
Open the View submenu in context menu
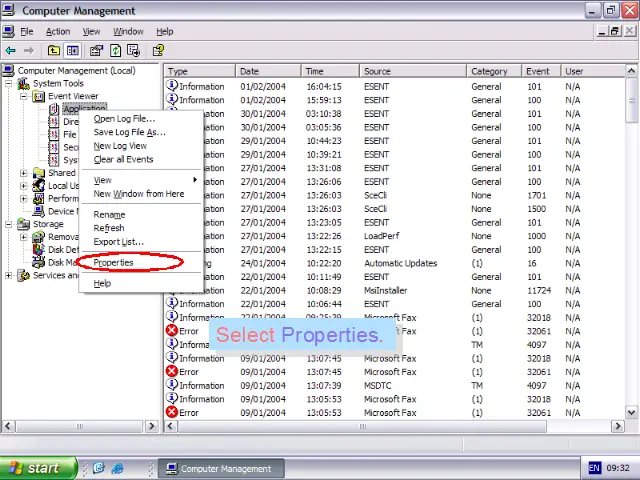tap(141, 180)
